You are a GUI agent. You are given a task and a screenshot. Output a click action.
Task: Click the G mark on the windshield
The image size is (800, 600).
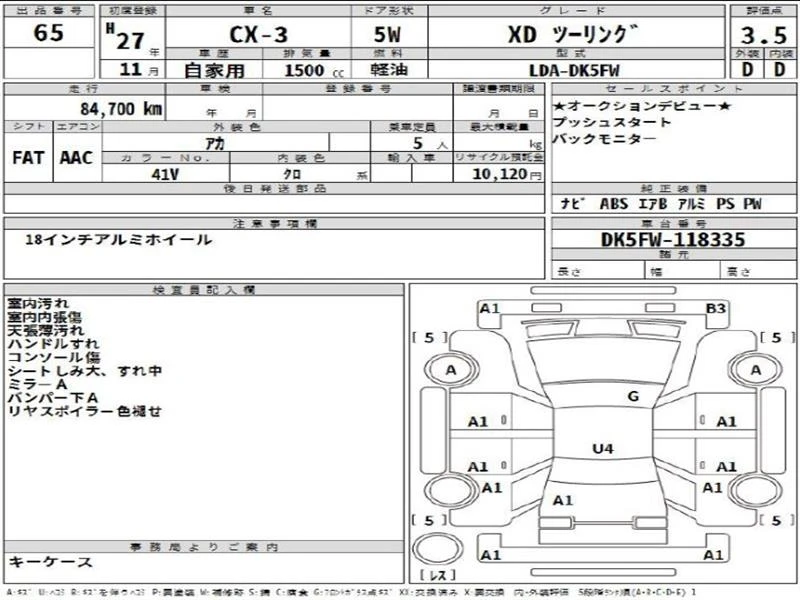[x=633, y=396]
